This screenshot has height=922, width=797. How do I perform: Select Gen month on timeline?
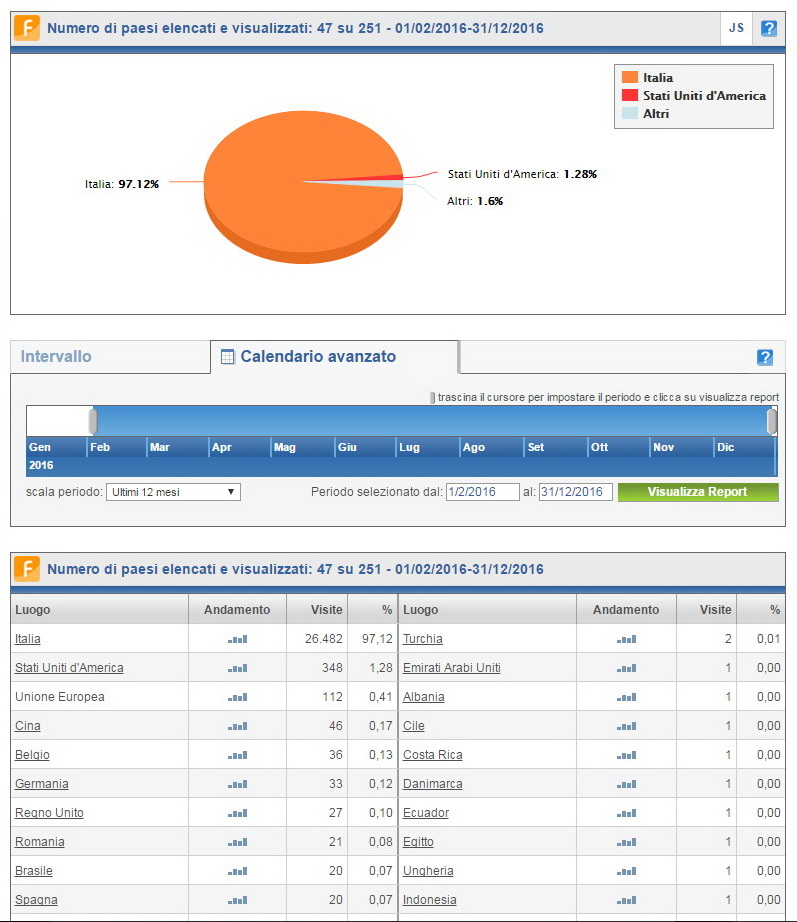pyautogui.click(x=40, y=447)
